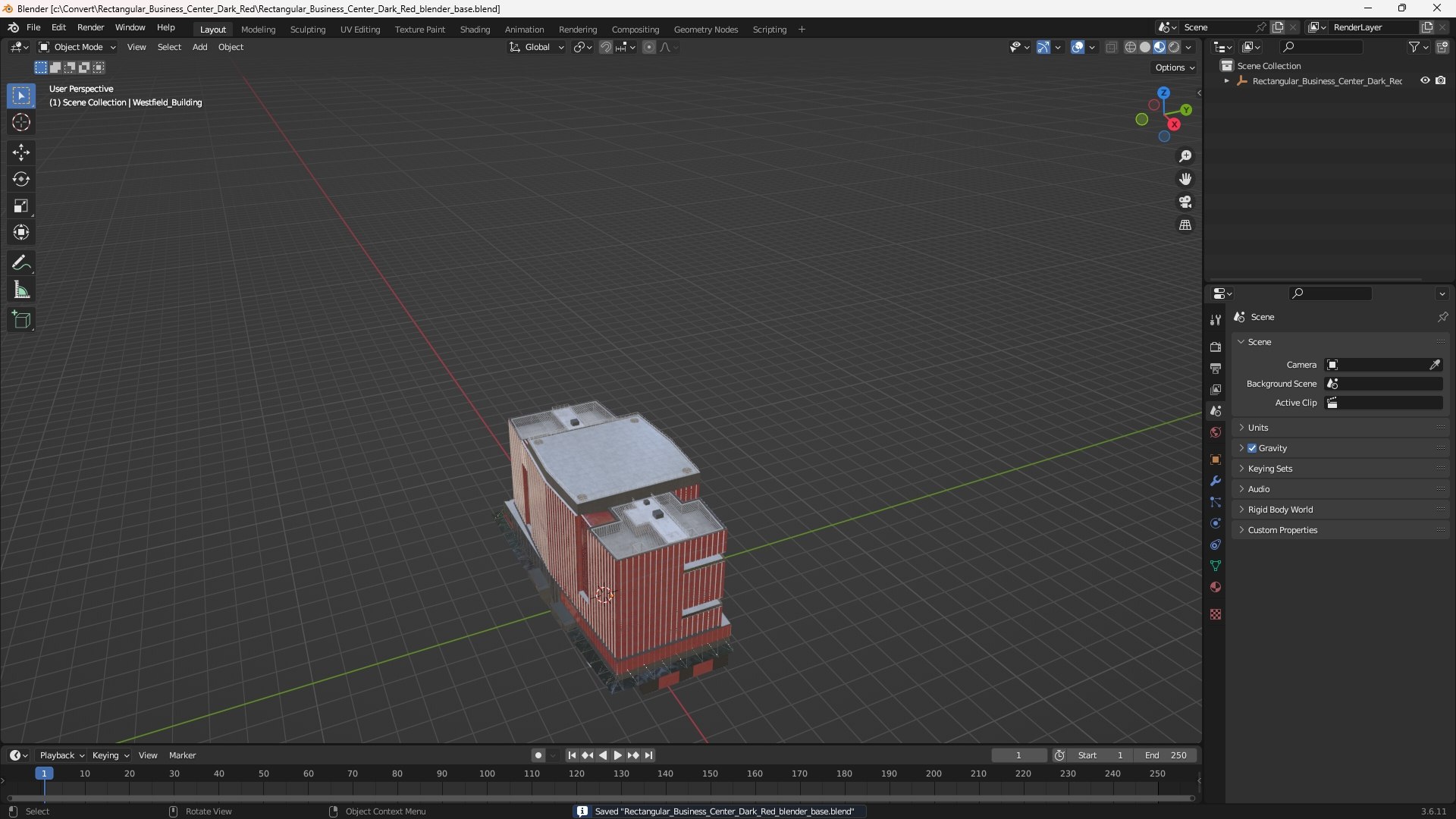Click the zoom view magnifier icon
The width and height of the screenshot is (1456, 819).
(1185, 156)
